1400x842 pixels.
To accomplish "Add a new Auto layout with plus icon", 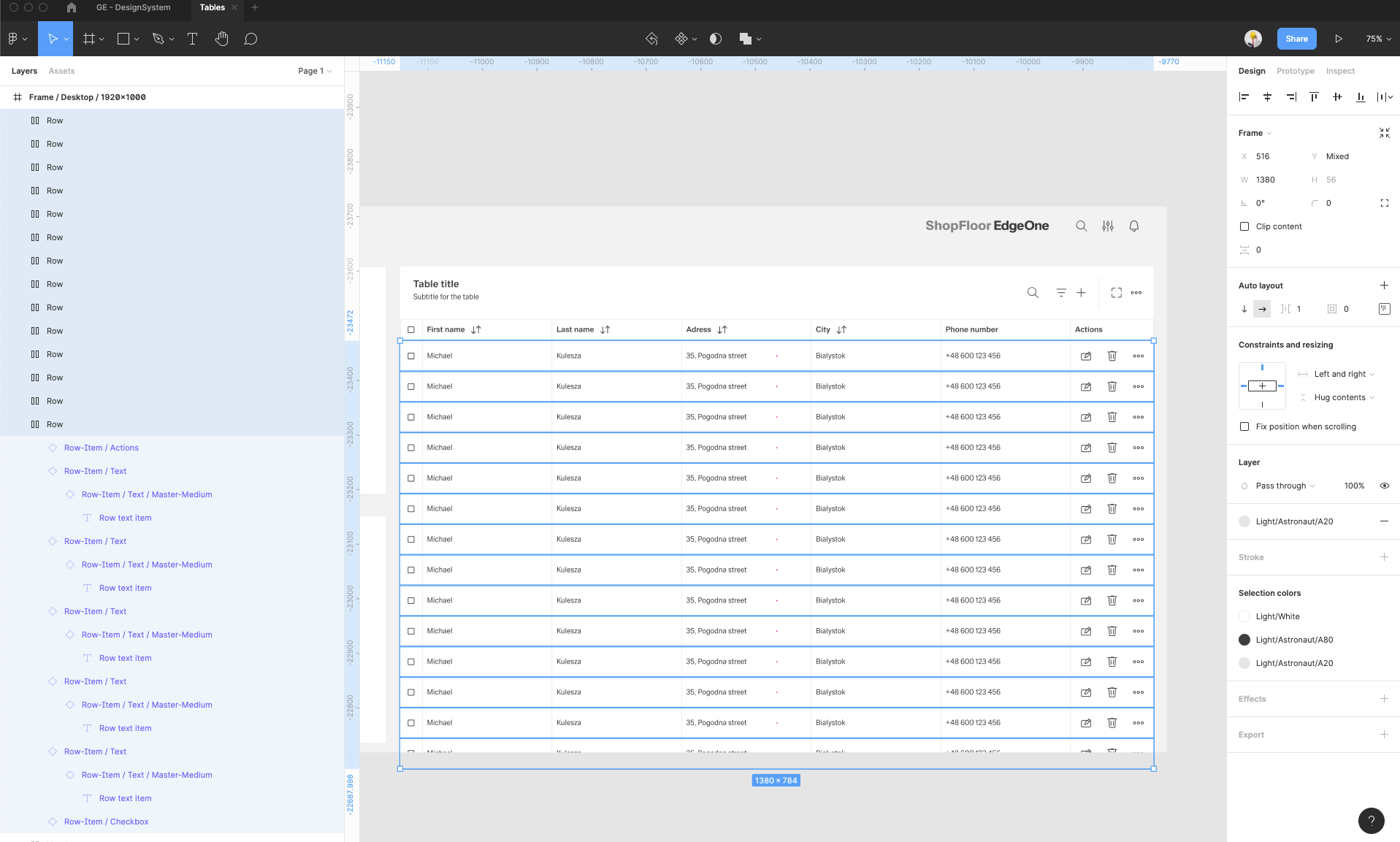I will point(1383,286).
